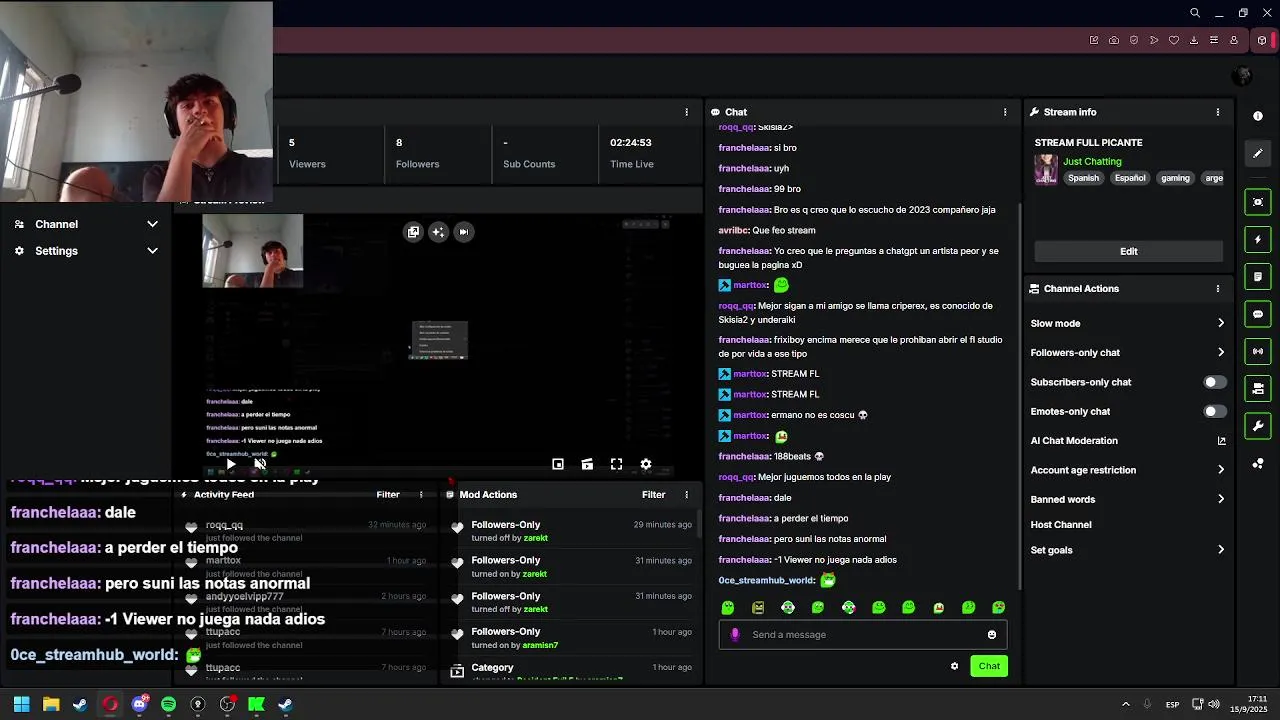Click purple microphone icon in chat input
Viewport: 1280px width, 720px height.
tap(735, 634)
